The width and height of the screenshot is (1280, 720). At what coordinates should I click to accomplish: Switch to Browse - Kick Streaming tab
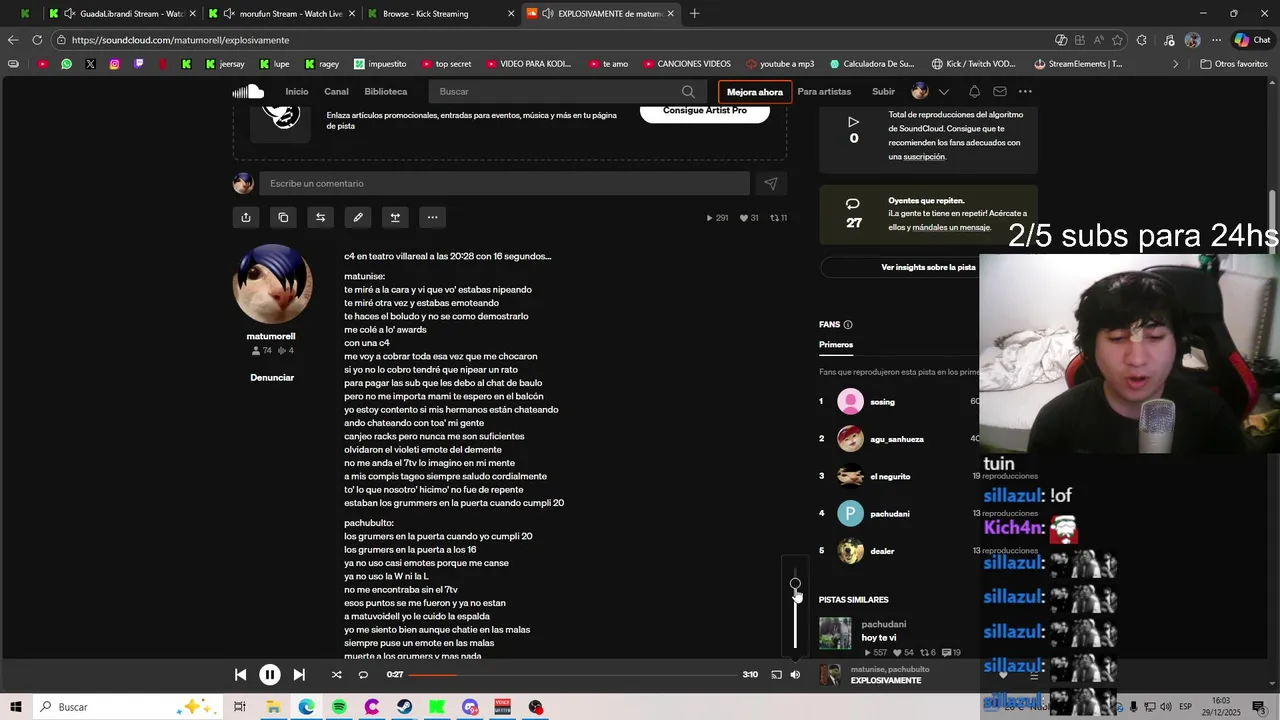pos(440,14)
